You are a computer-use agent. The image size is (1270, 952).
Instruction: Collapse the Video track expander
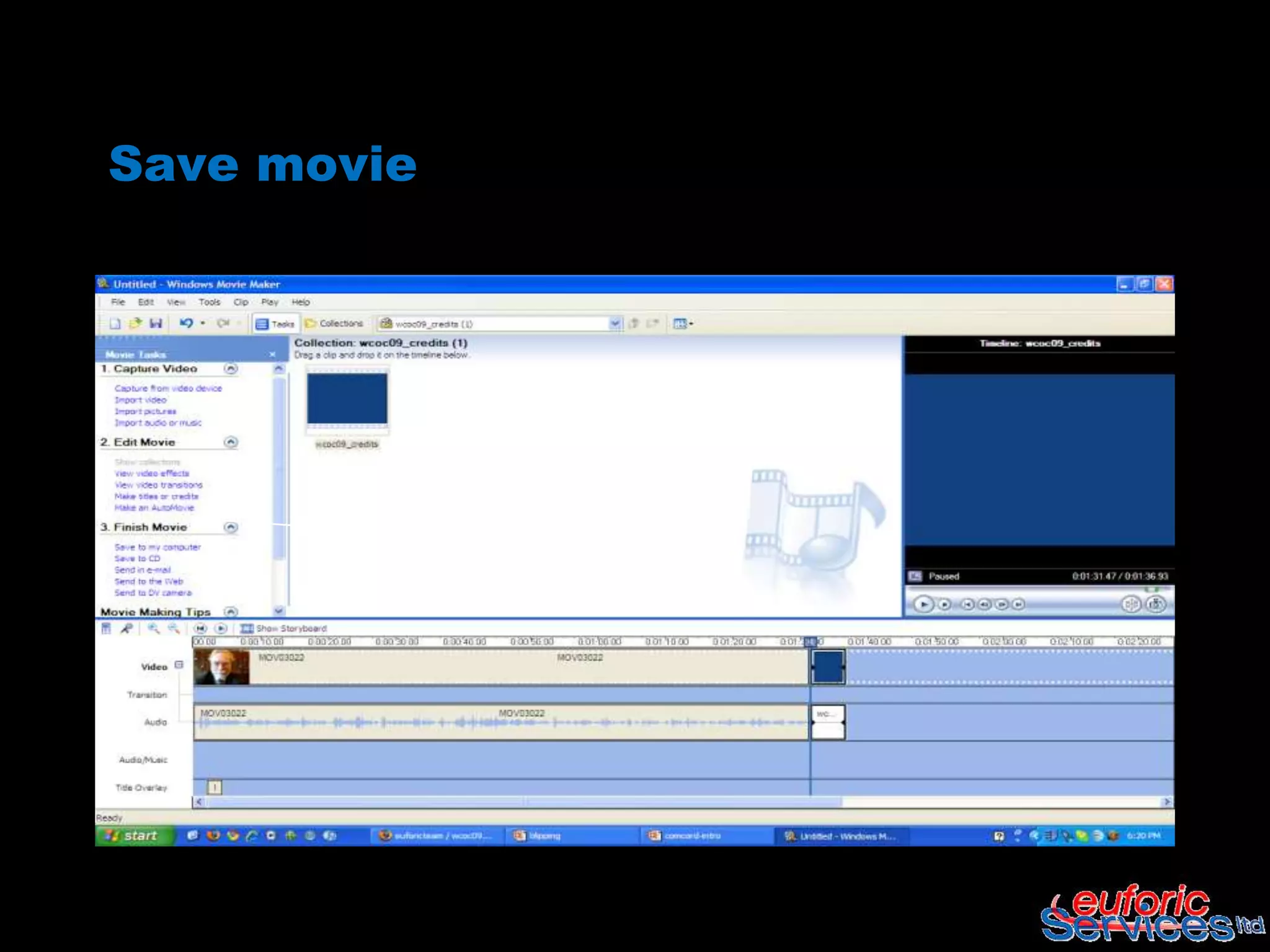(x=179, y=665)
